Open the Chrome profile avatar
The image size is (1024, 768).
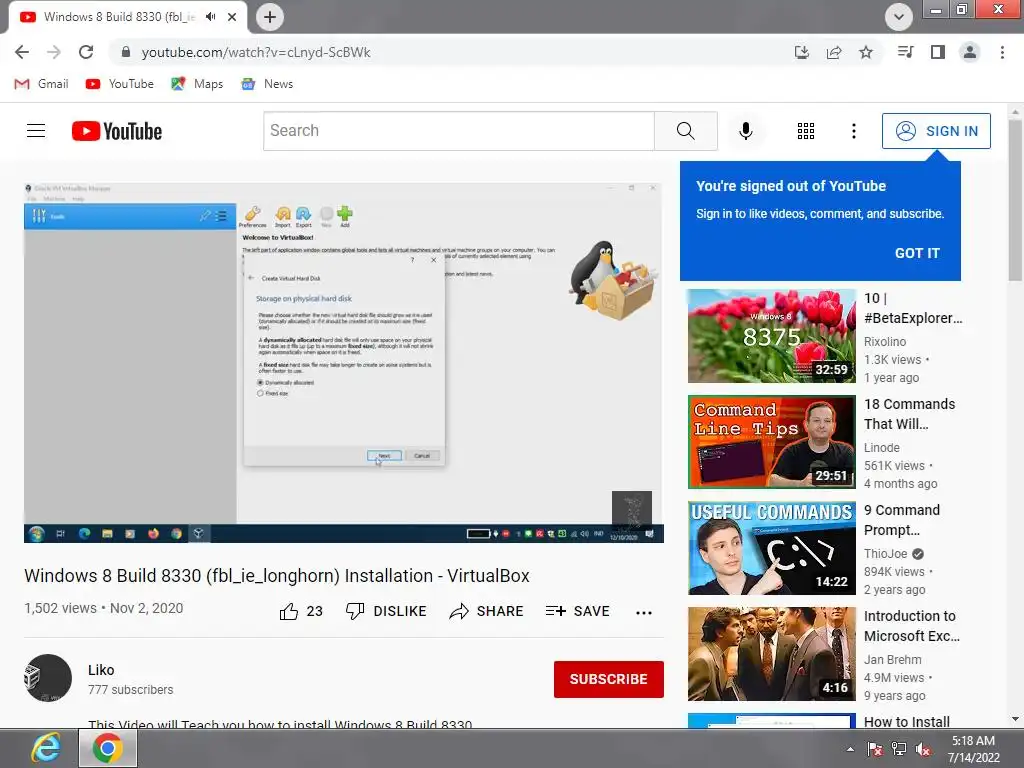970,52
